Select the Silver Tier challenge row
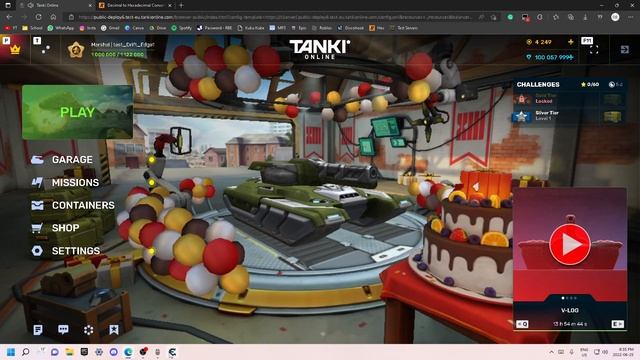The image size is (640, 360). [x=569, y=116]
